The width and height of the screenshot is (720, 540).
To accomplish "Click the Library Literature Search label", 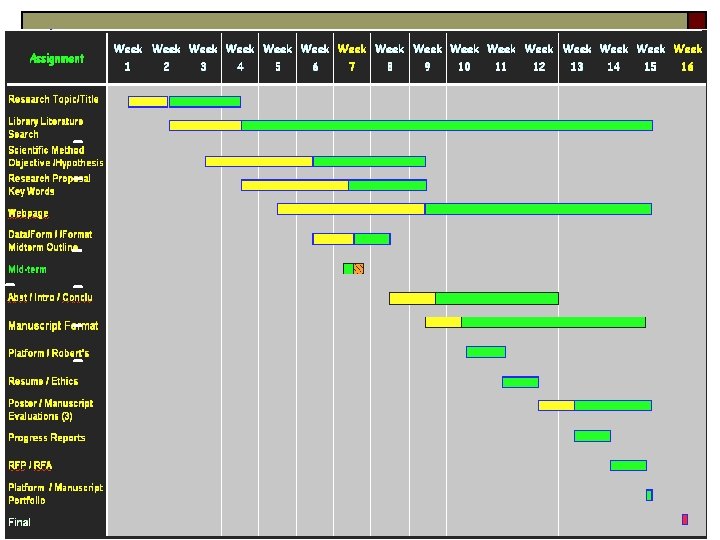I will [x=45, y=128].
